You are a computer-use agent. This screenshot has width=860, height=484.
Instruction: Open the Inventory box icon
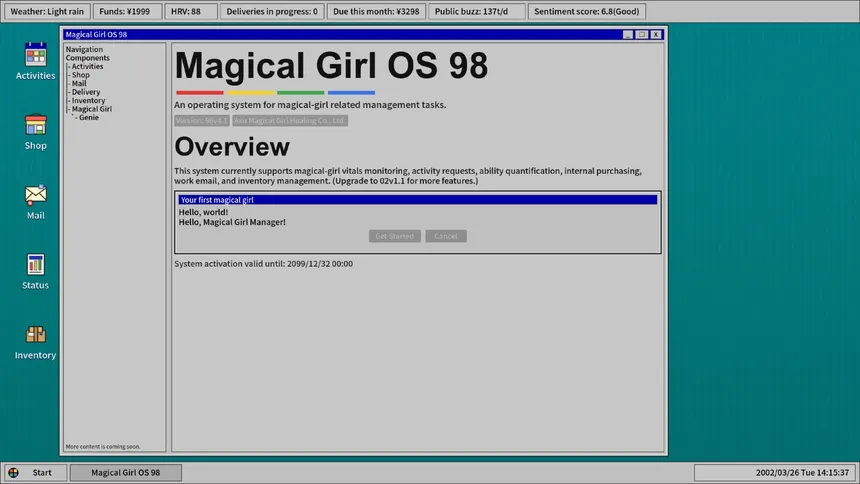pyautogui.click(x=36, y=335)
